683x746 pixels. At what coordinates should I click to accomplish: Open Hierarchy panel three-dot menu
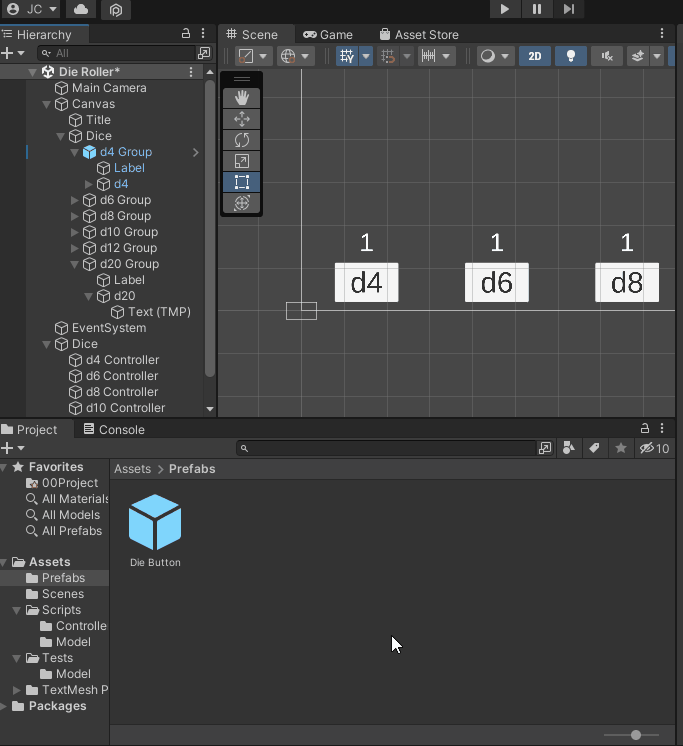203,33
